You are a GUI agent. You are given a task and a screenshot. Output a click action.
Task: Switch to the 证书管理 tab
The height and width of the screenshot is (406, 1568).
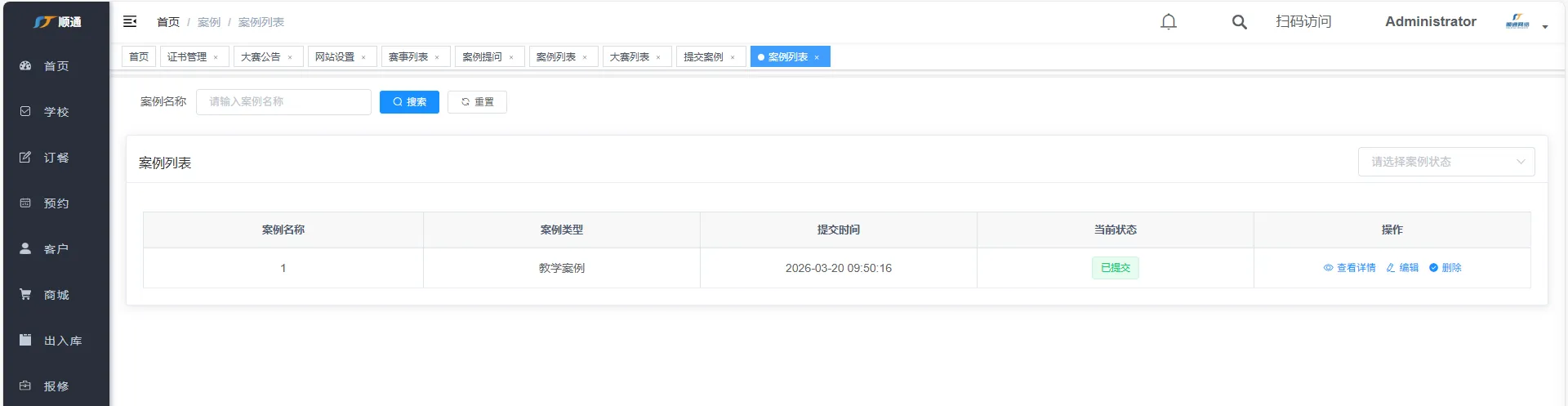tap(187, 57)
